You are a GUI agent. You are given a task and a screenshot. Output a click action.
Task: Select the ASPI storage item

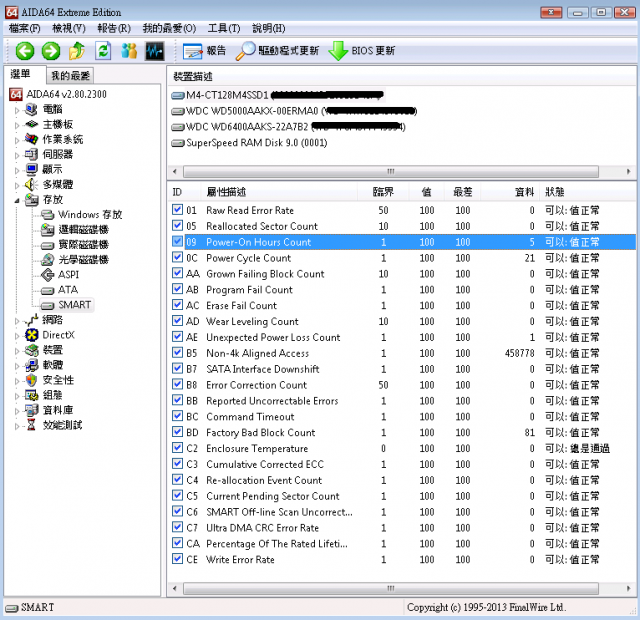point(60,275)
